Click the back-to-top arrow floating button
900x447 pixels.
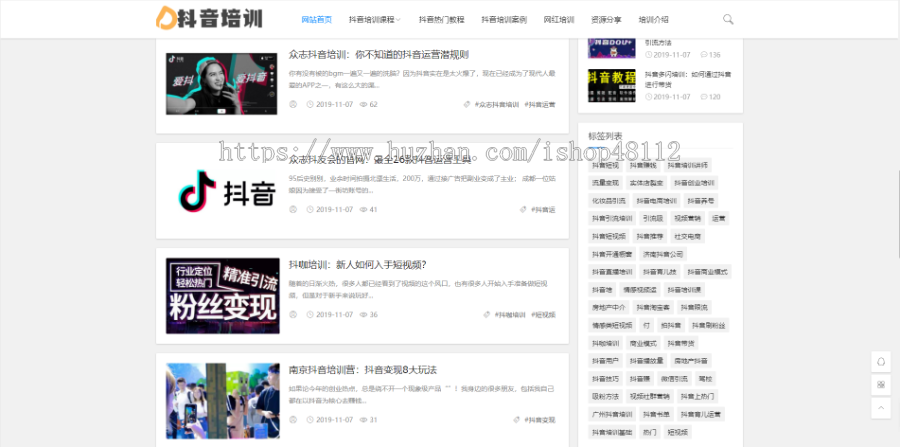tap(881, 408)
